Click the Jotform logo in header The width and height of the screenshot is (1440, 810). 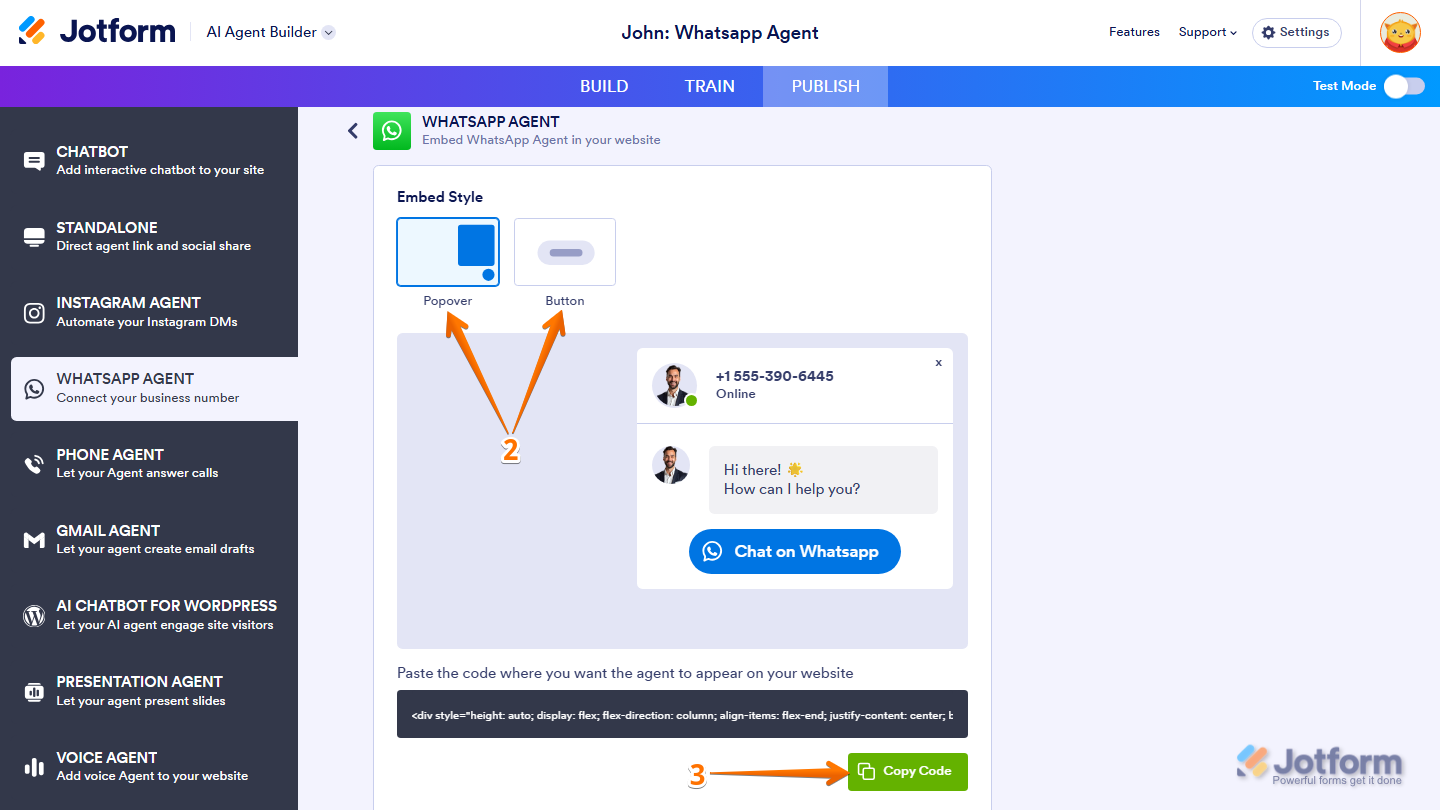(x=97, y=32)
